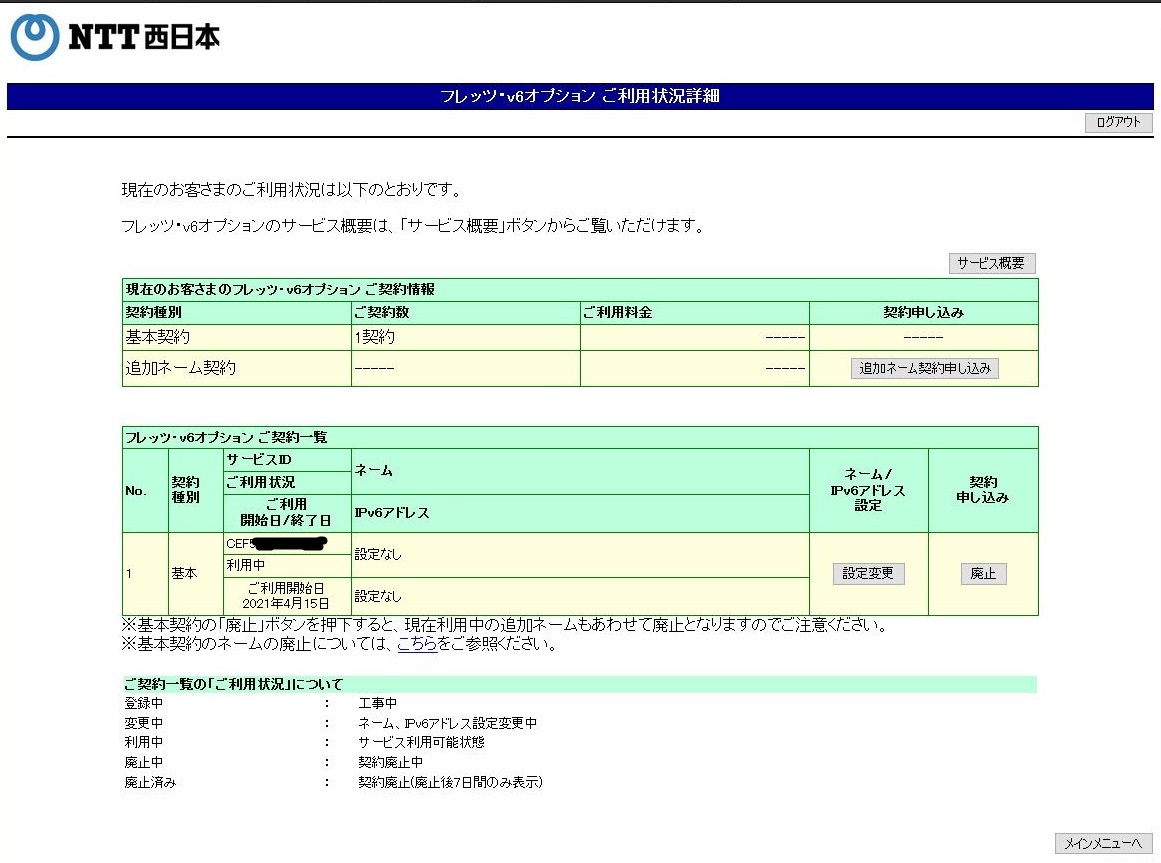The height and width of the screenshot is (863, 1161).
Task: Apply via 追加ネーム契約申し込み button
Action: (924, 368)
